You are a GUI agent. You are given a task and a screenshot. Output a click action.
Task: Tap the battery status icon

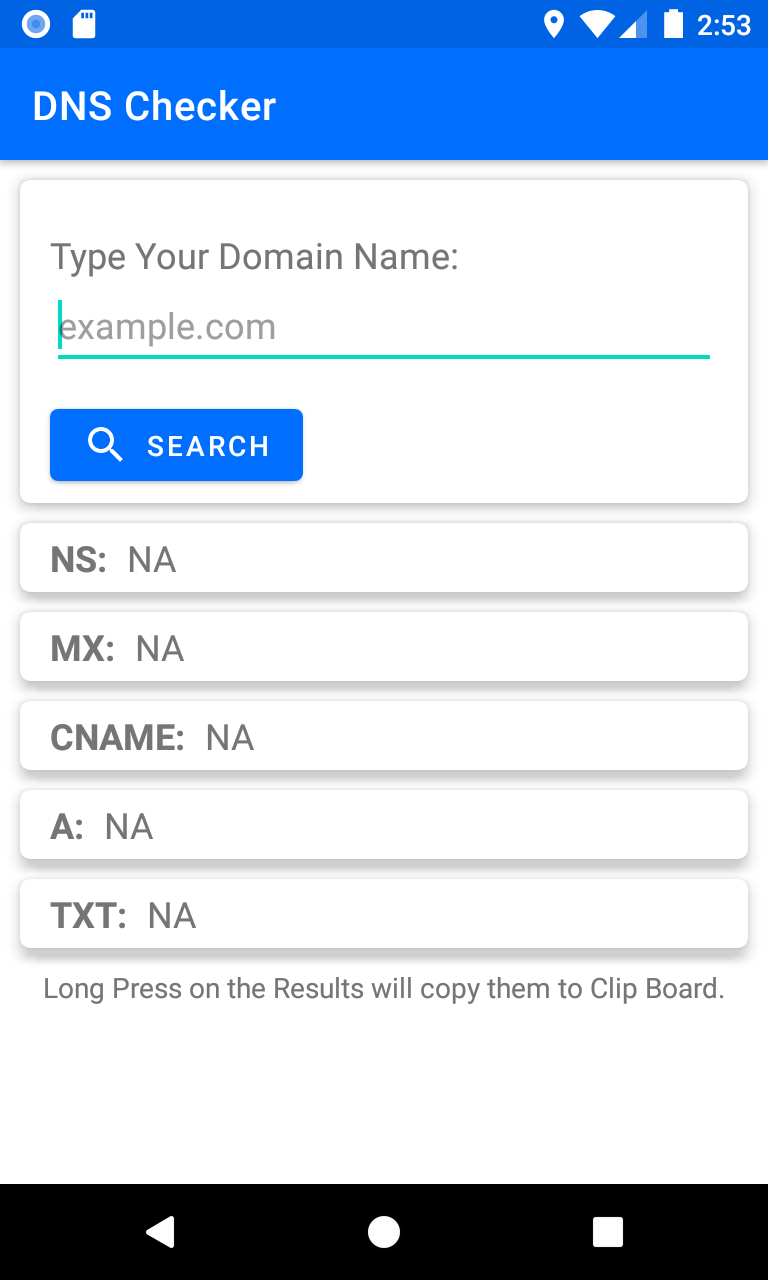pos(673,24)
